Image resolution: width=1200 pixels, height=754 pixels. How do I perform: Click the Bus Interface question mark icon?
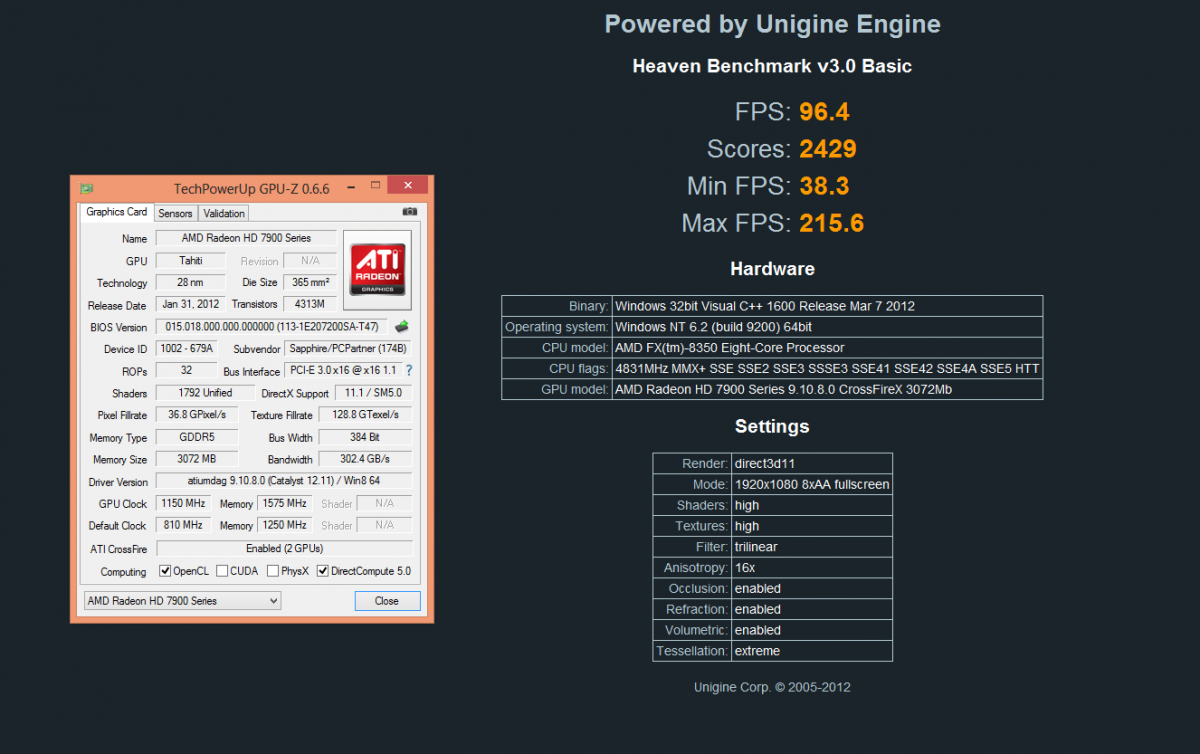click(408, 371)
